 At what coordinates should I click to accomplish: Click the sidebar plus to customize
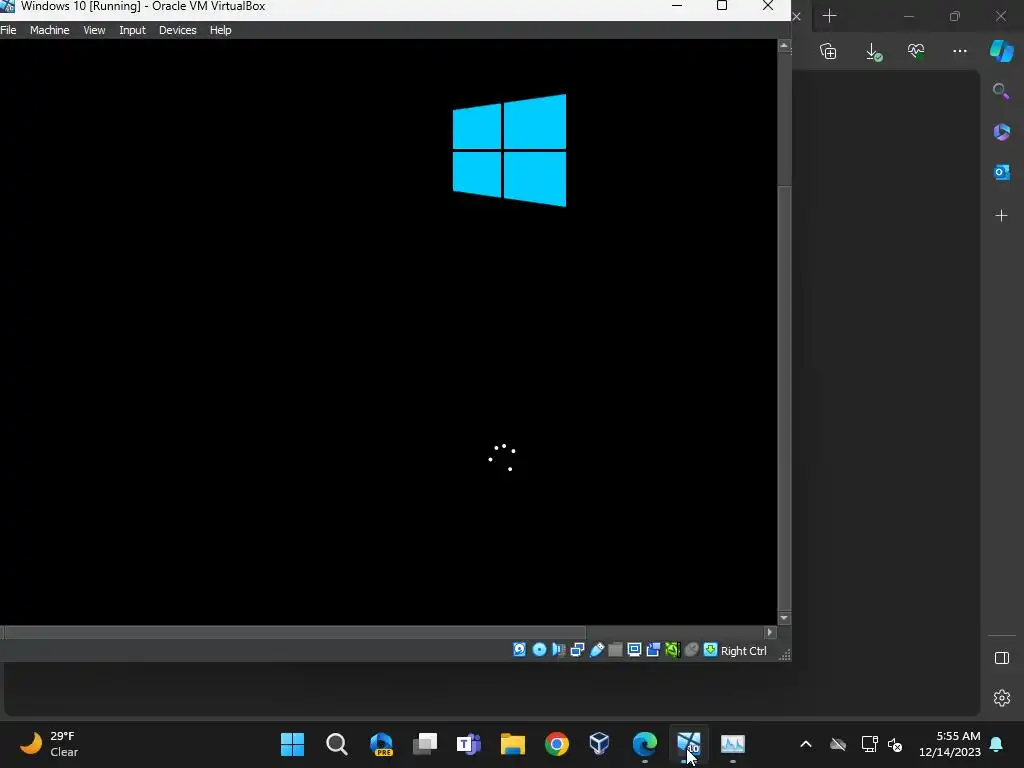coord(1001,216)
